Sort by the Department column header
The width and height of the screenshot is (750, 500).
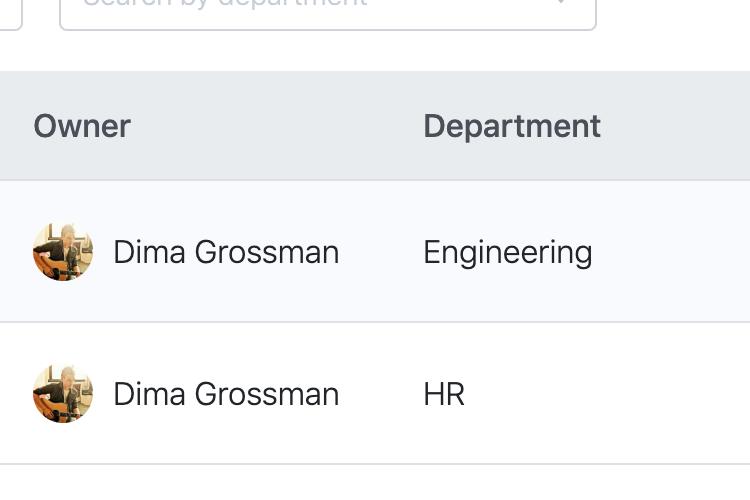click(x=512, y=126)
